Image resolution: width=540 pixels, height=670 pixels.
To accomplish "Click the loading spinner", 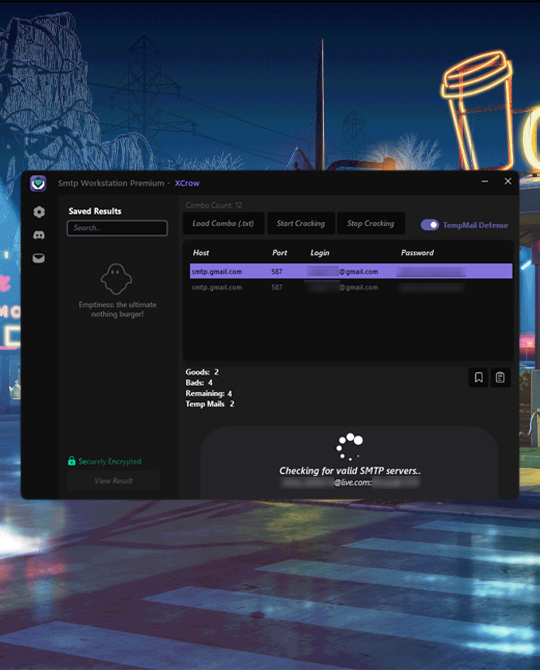I will [x=349, y=447].
